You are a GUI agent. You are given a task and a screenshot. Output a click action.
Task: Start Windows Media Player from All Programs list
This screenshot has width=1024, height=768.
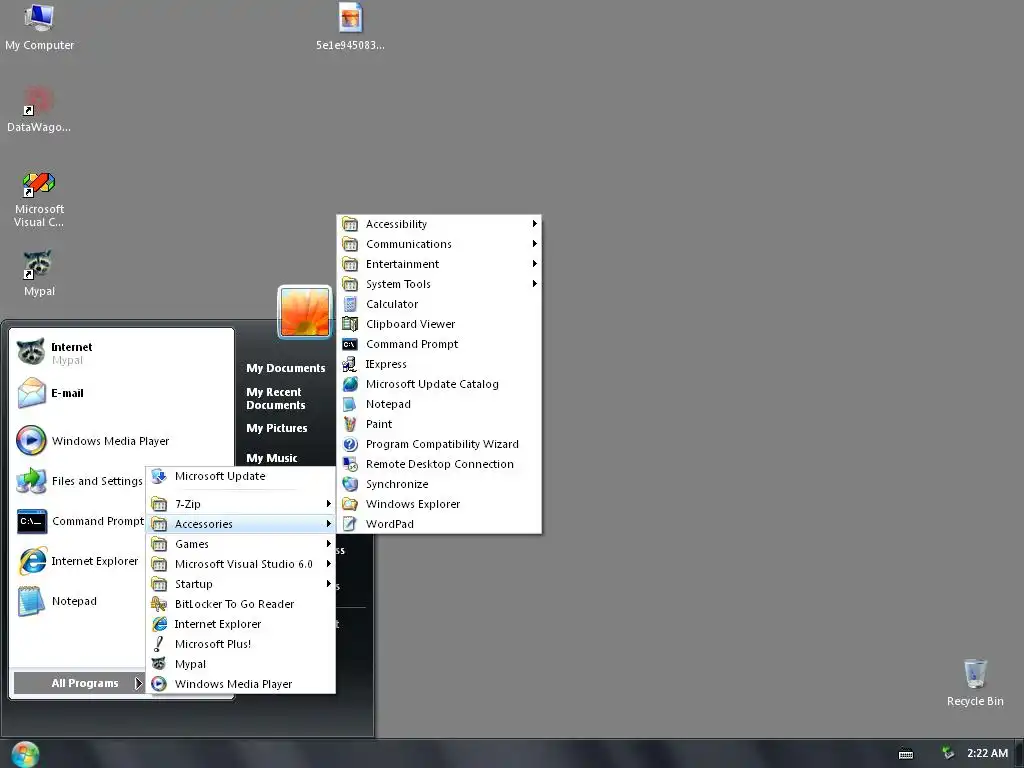tap(240, 684)
